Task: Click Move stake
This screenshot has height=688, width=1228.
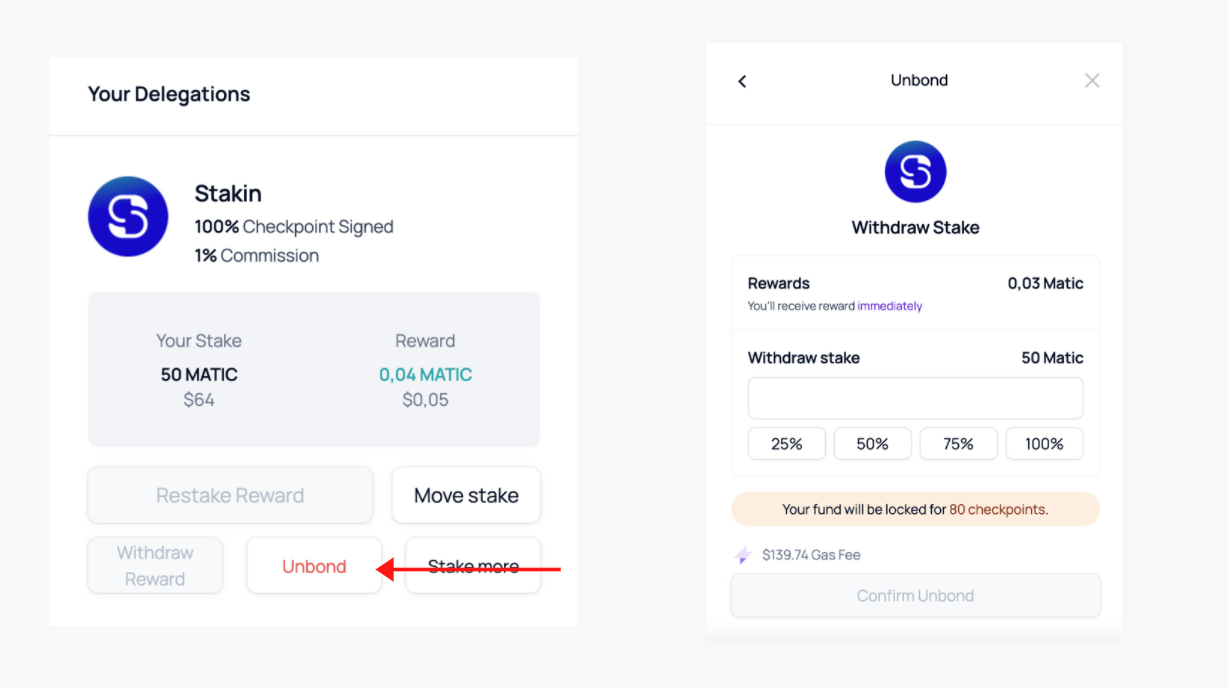Action: (466, 495)
